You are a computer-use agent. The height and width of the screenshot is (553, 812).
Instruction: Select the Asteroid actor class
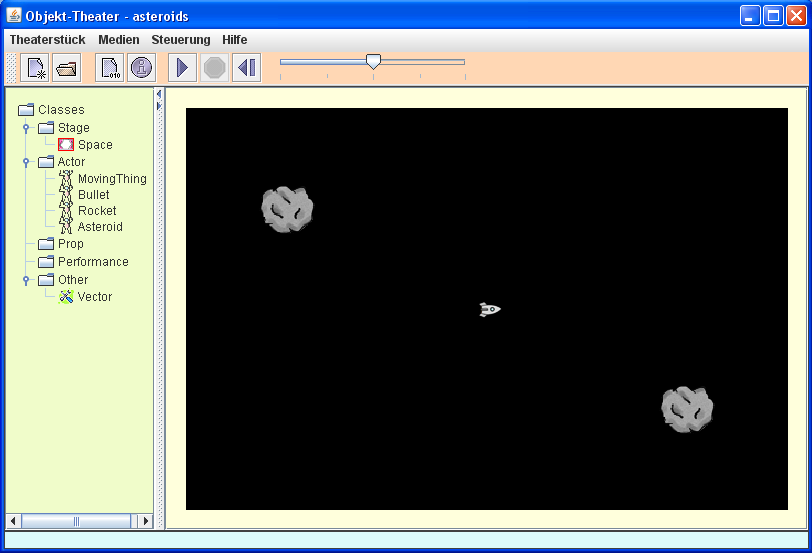(100, 227)
